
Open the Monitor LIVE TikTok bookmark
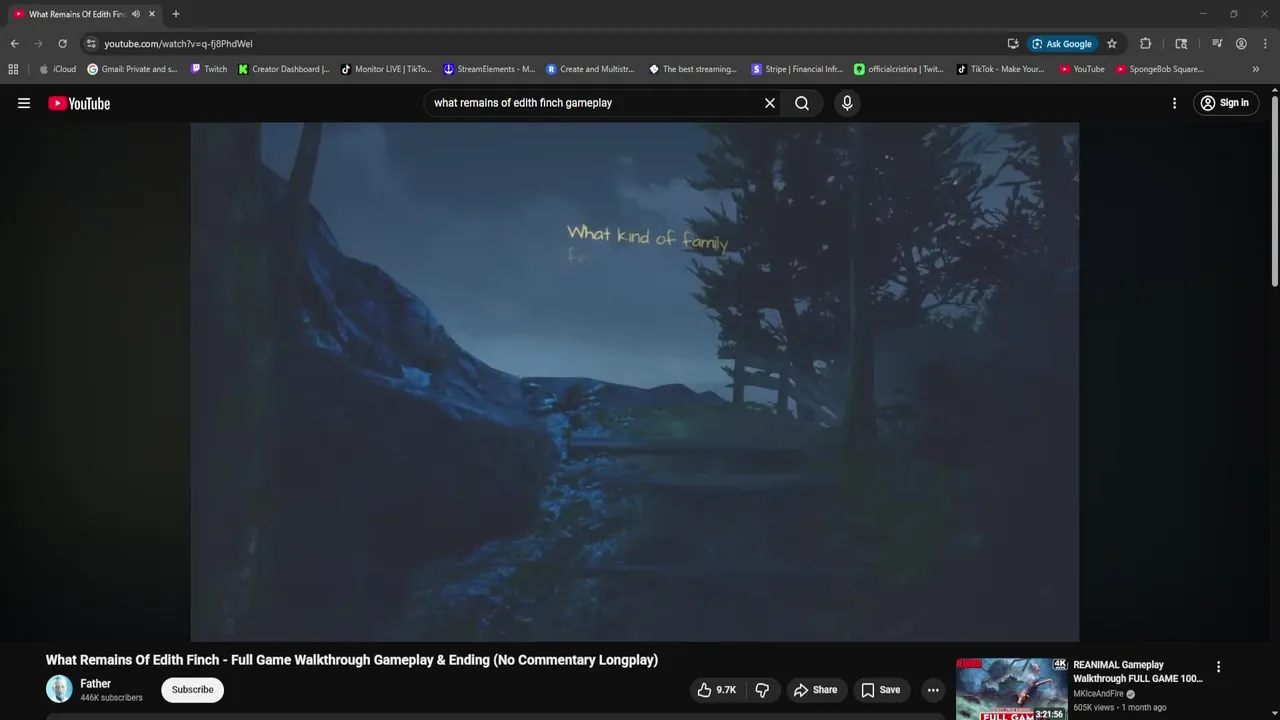tap(386, 69)
